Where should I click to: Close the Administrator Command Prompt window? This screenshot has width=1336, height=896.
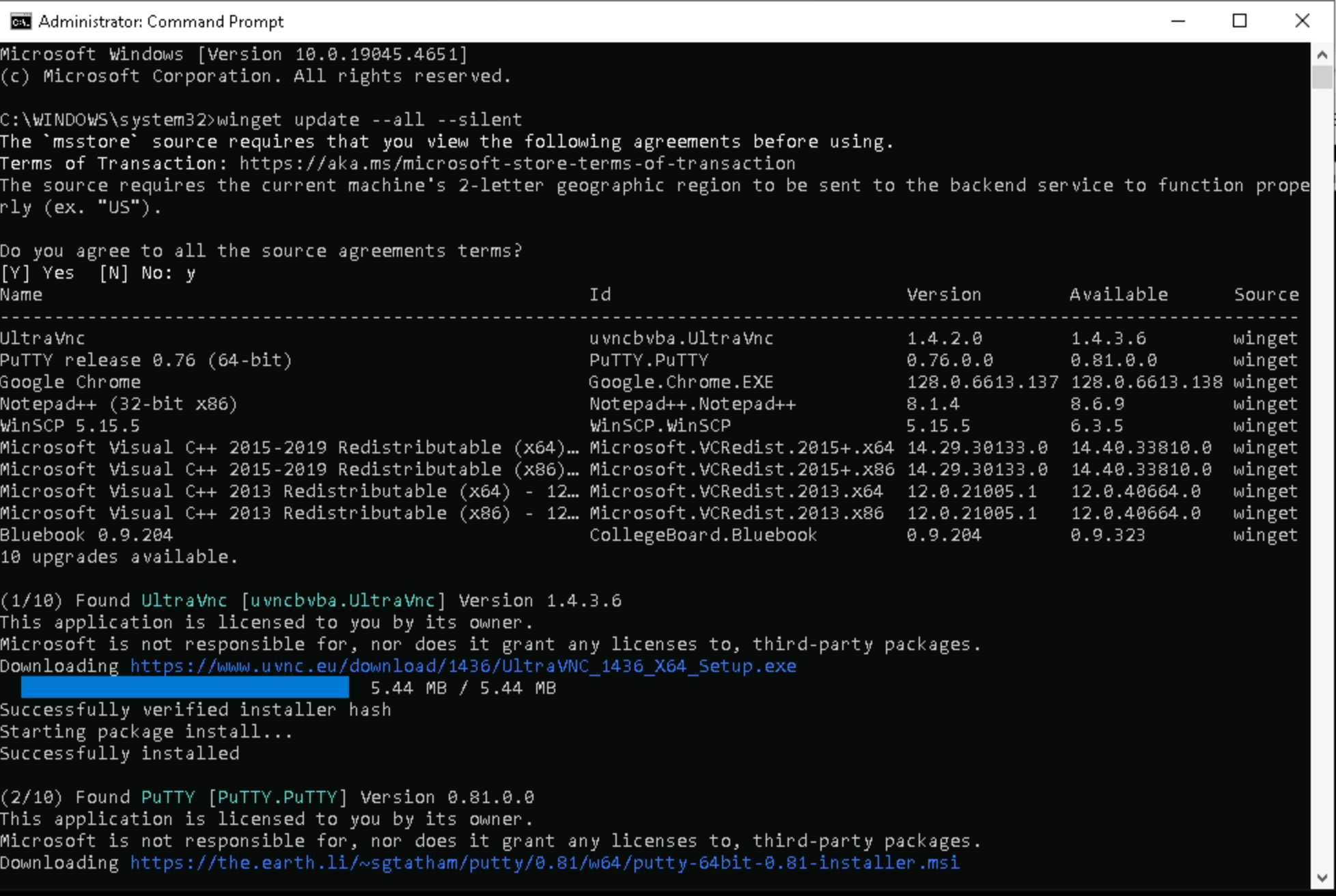coord(1302,21)
